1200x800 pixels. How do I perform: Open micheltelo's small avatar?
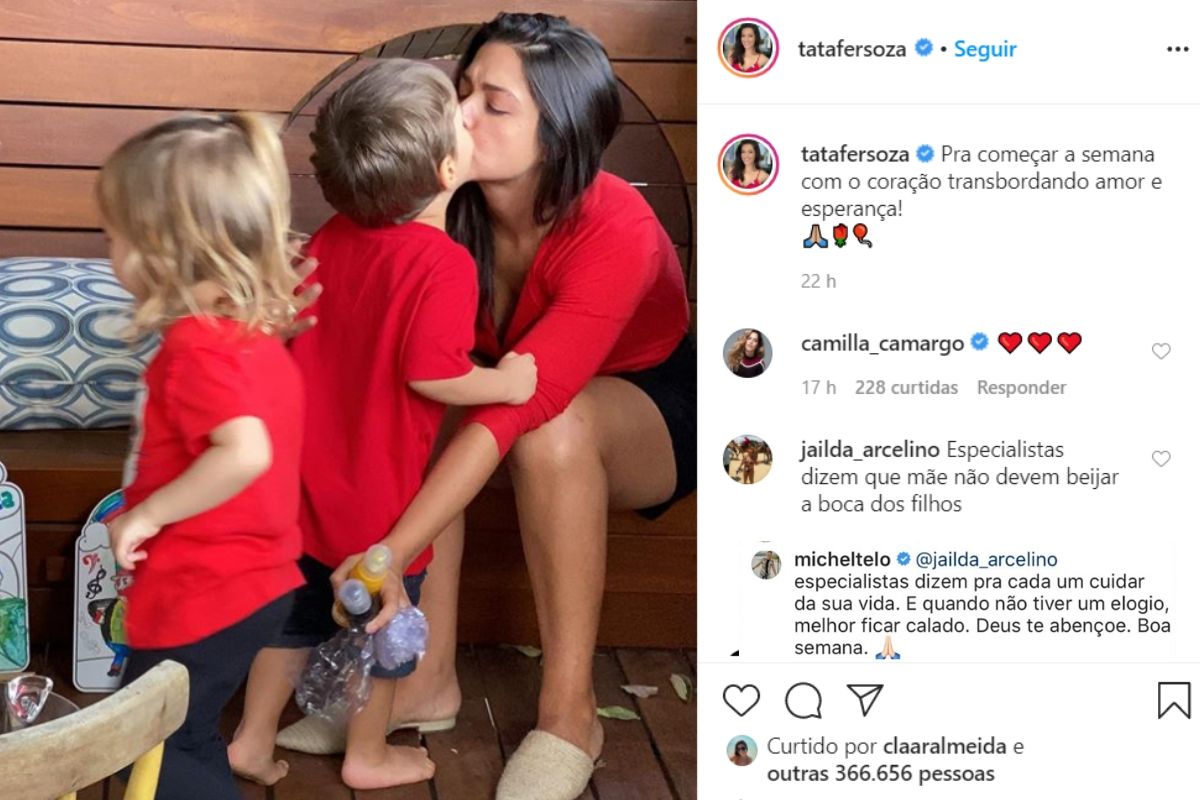coord(766,564)
